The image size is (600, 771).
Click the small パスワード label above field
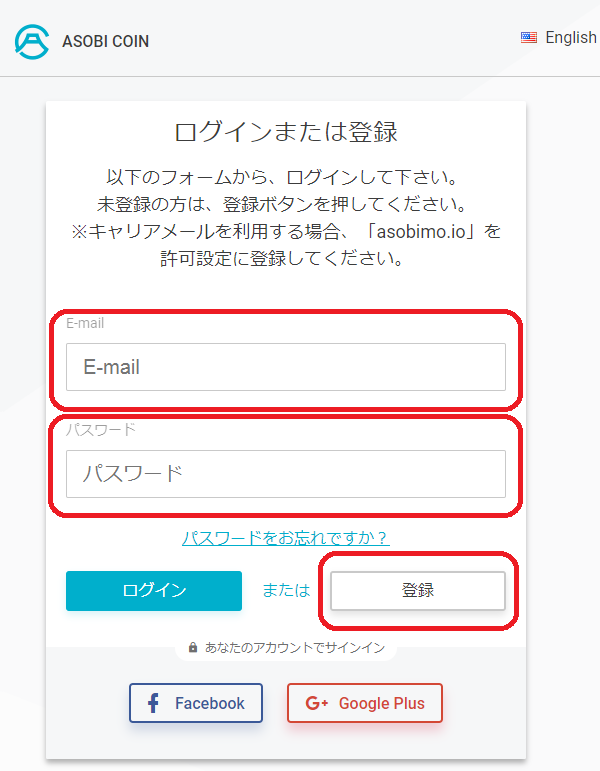(101, 430)
